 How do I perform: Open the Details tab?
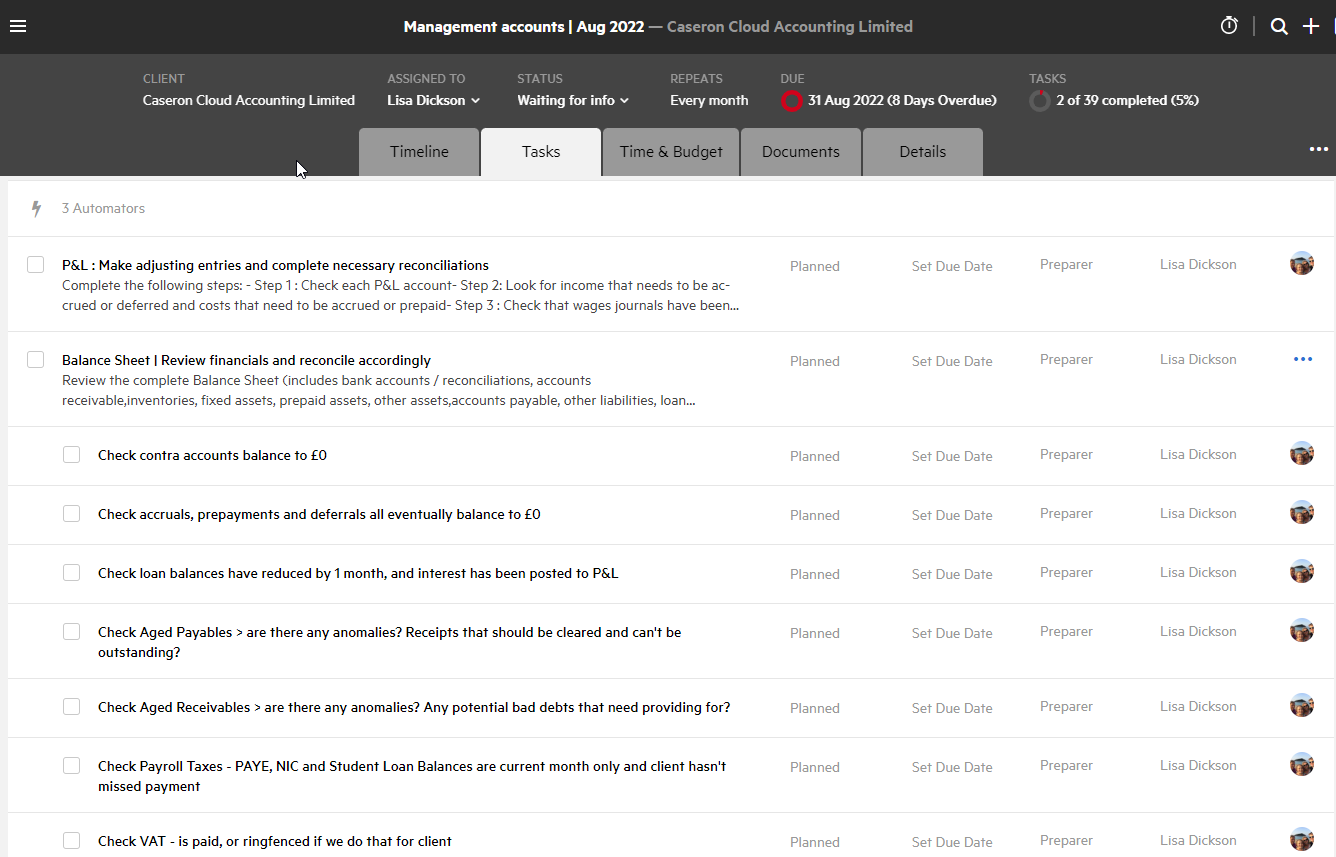(x=922, y=152)
